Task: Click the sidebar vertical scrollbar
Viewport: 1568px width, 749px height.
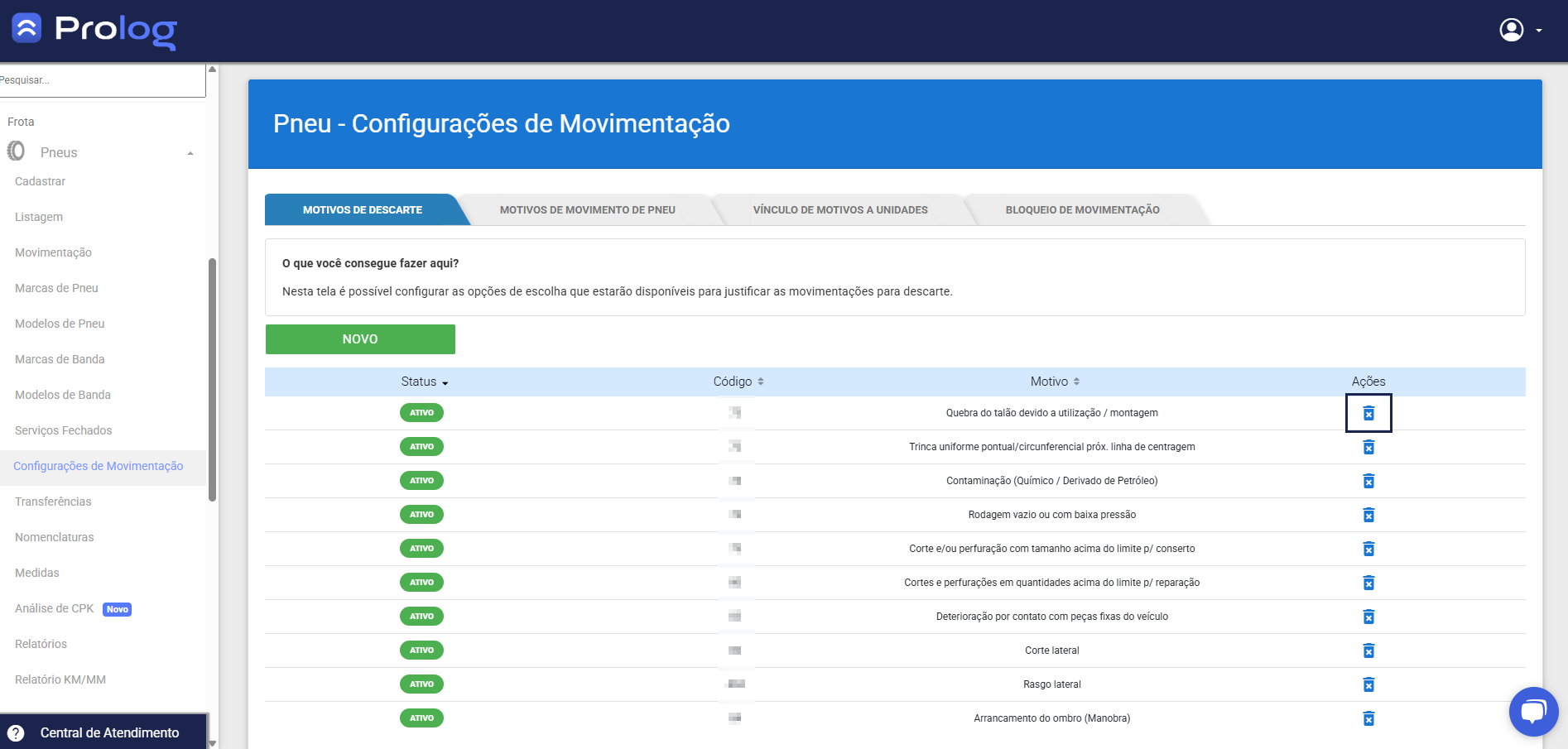Action: 213,381
